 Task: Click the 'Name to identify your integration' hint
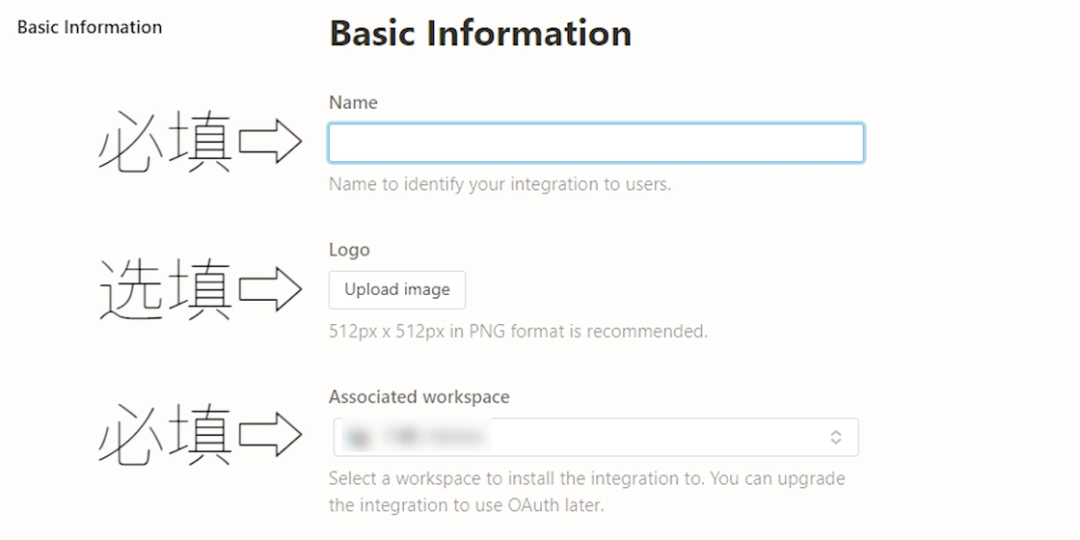tap(500, 184)
